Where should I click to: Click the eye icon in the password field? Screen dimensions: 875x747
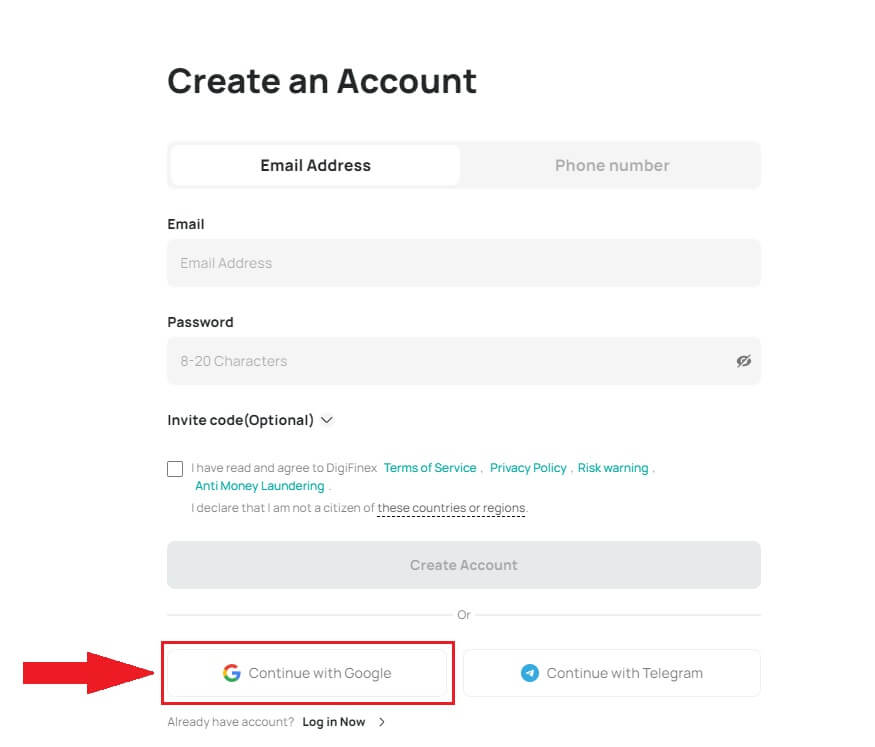tap(743, 361)
